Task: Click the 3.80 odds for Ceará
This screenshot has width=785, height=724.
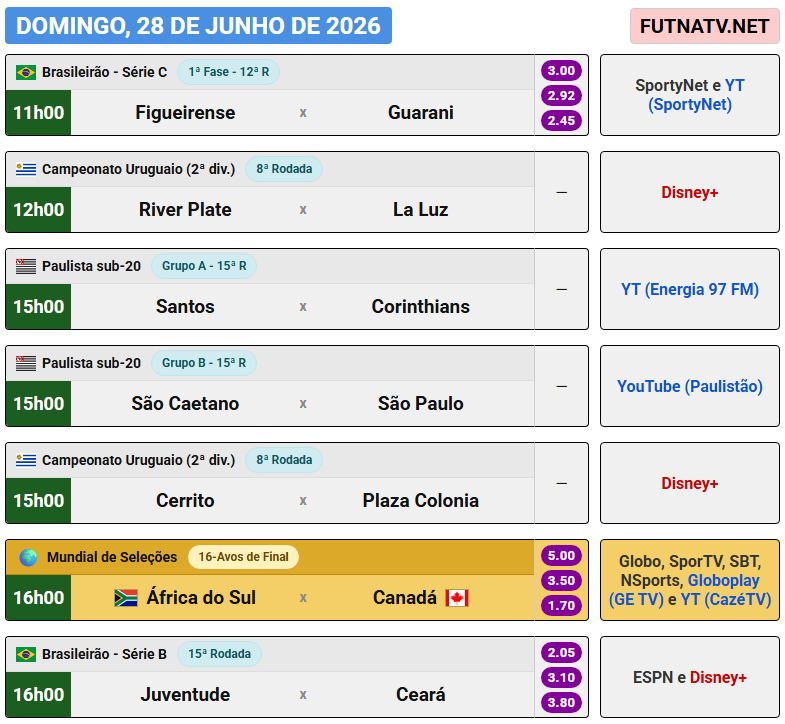Action: [561, 703]
